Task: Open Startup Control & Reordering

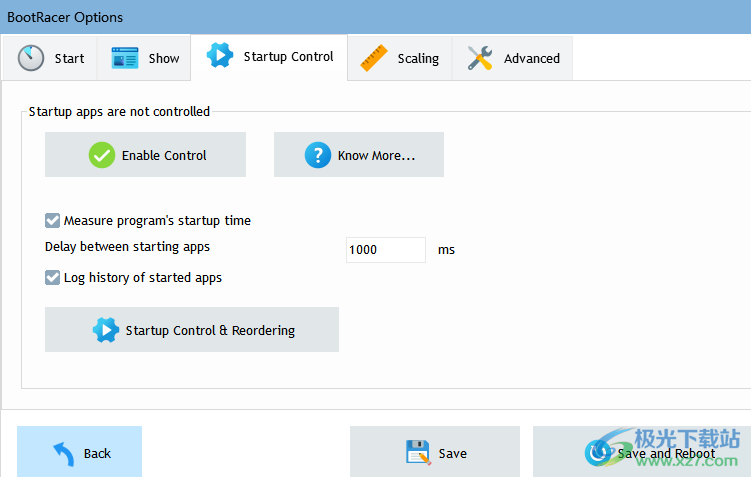Action: pyautogui.click(x=192, y=329)
